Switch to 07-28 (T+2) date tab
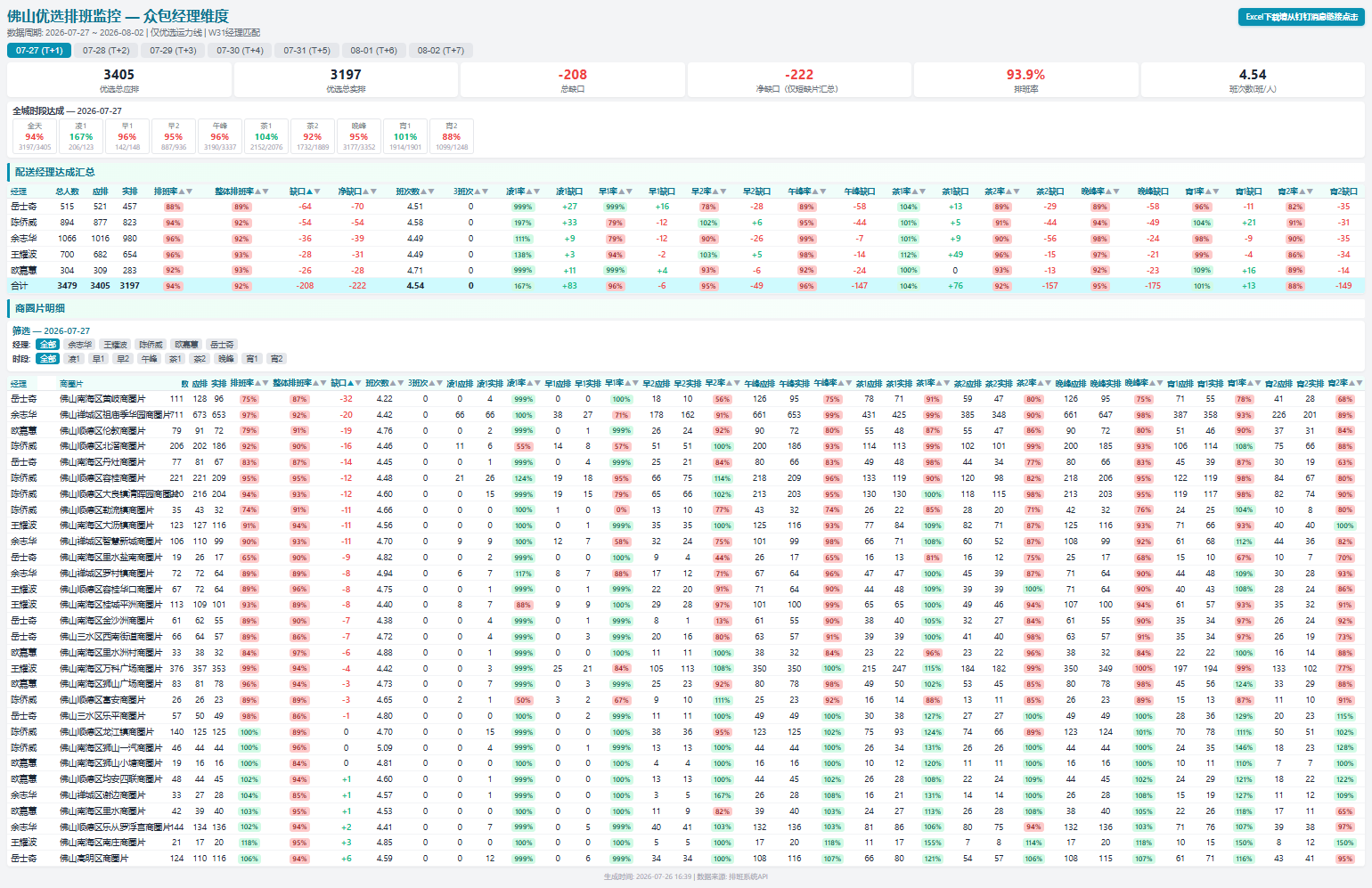The width and height of the screenshot is (1372, 888). pos(106,51)
